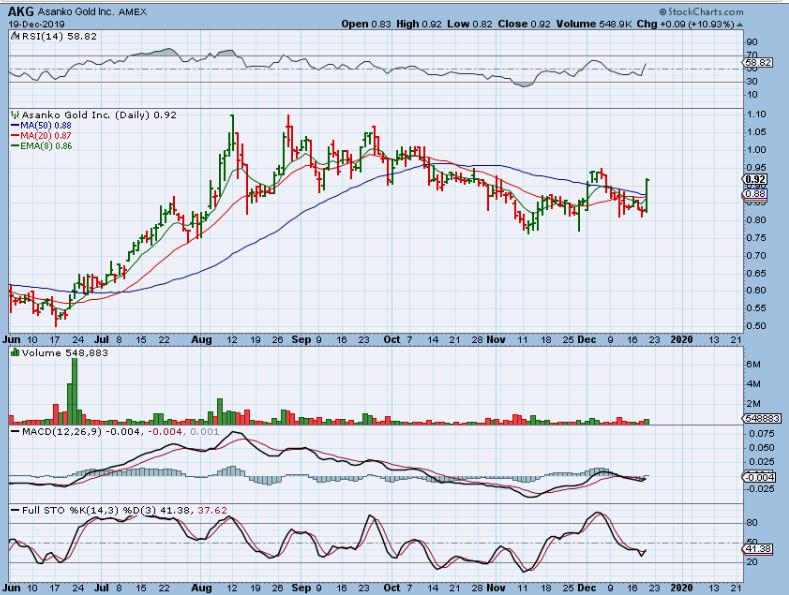This screenshot has height=595, width=789.
Task: Click the 548883 volume axis tag
Action: pyautogui.click(x=761, y=418)
